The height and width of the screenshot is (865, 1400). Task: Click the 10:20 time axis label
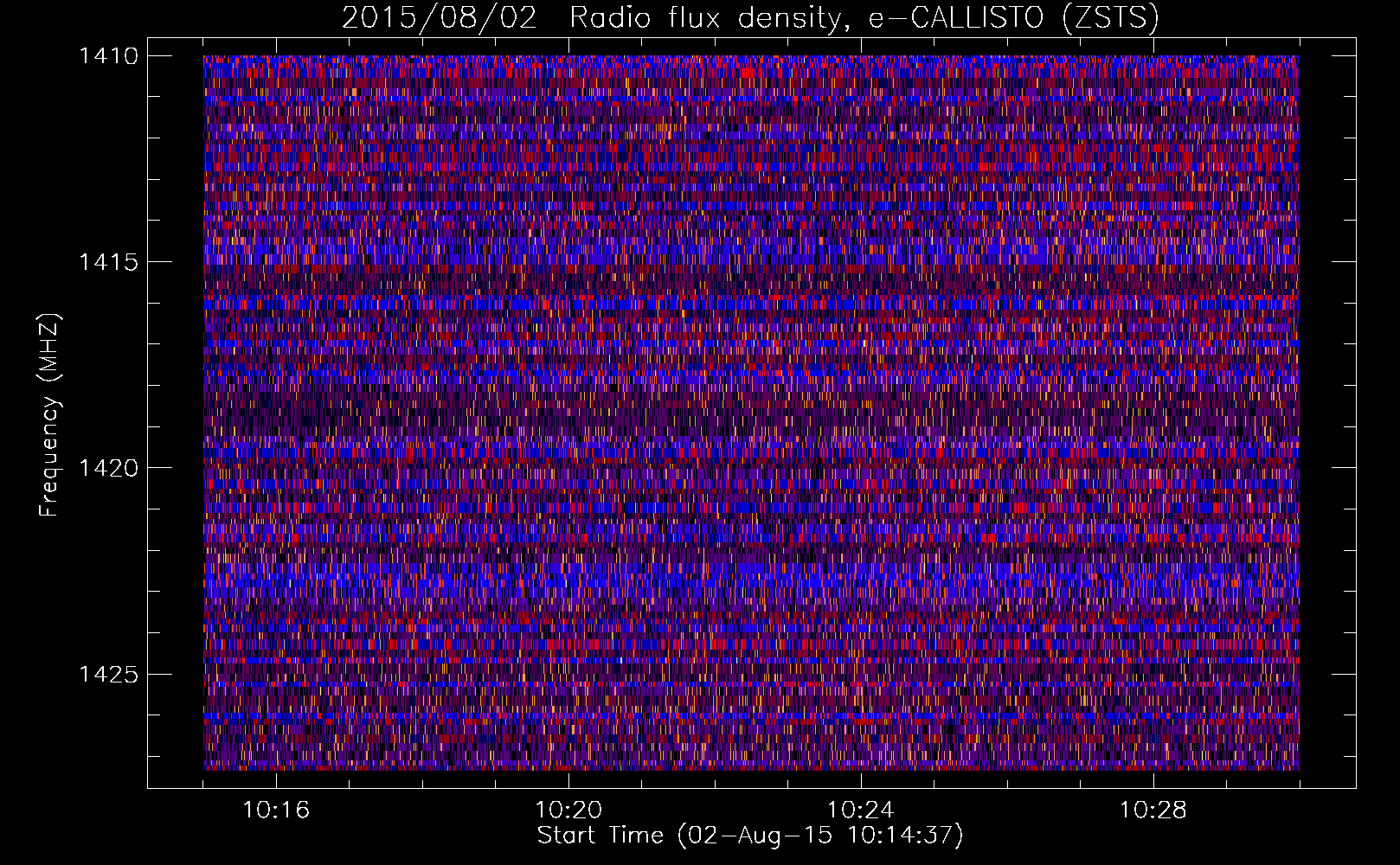[x=568, y=811]
